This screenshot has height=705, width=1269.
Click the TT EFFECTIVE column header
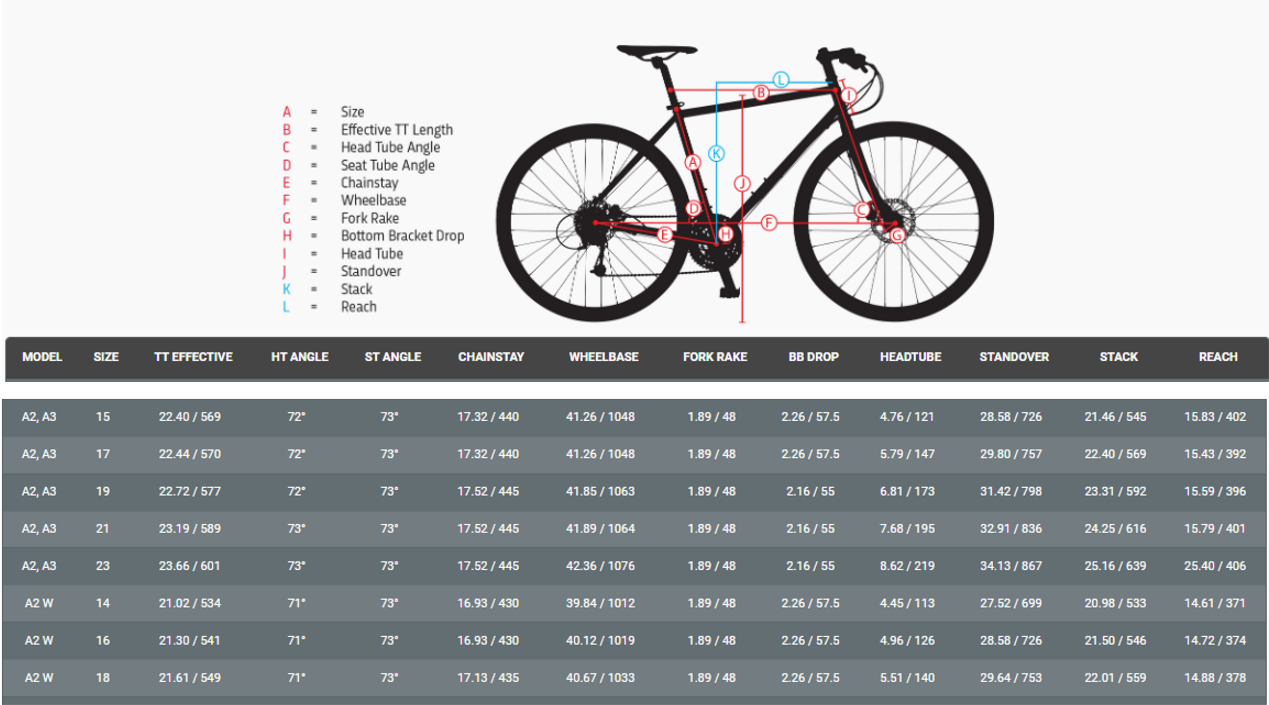point(193,357)
